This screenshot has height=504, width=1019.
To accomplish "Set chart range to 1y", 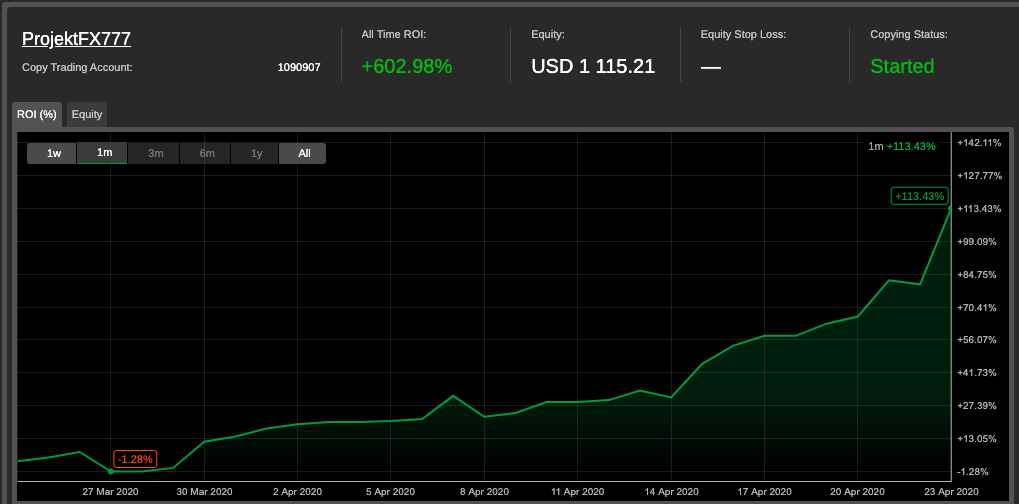I will (256, 153).
